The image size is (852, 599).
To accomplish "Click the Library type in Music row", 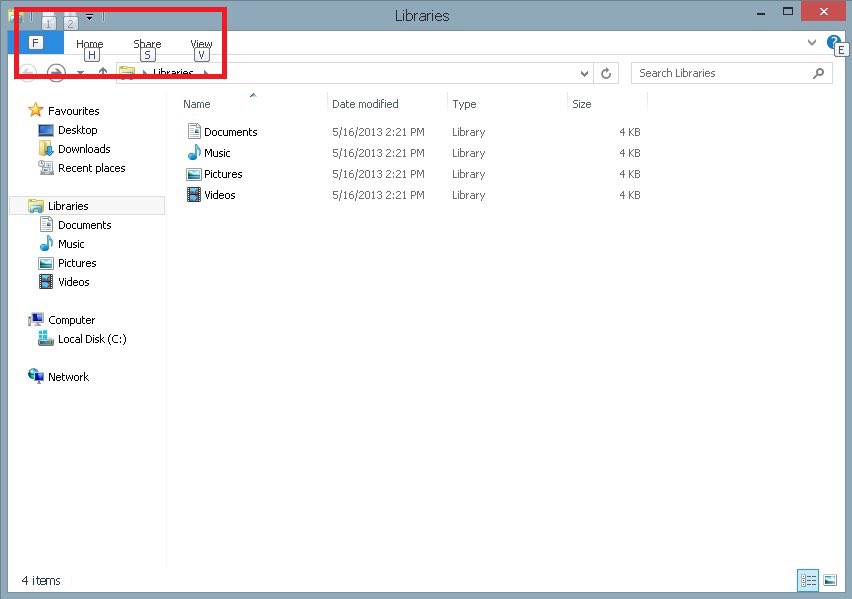I will pyautogui.click(x=468, y=153).
